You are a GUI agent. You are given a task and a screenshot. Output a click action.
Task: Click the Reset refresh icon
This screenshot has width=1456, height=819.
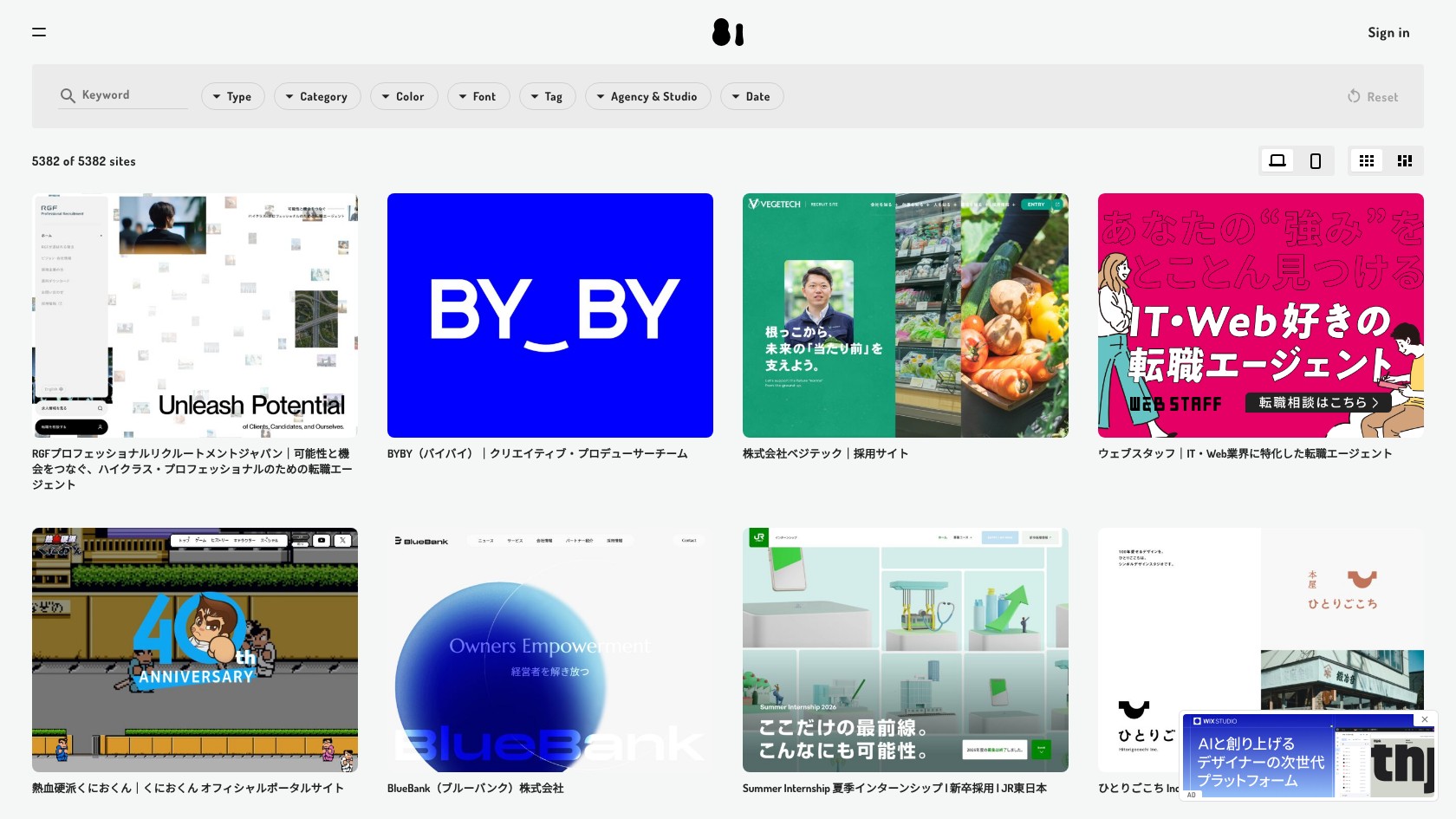pos(1354,96)
